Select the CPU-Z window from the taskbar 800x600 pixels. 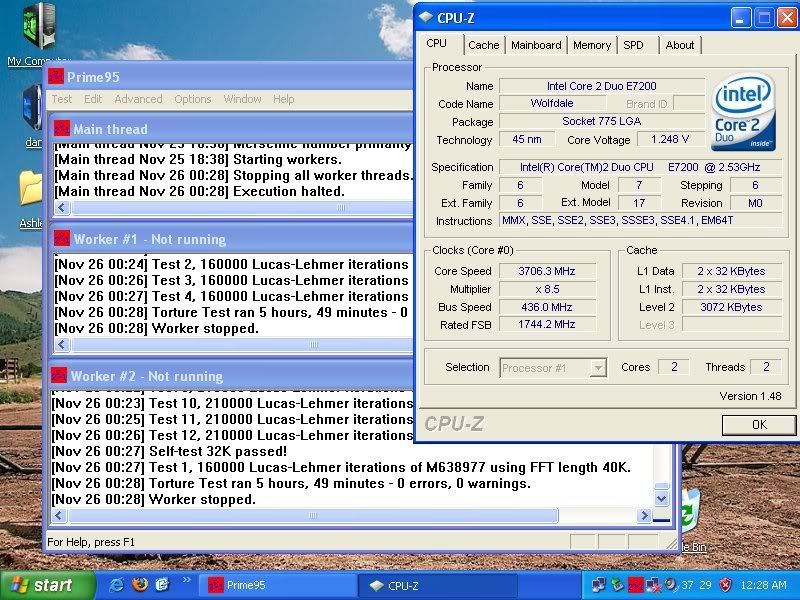click(440, 585)
